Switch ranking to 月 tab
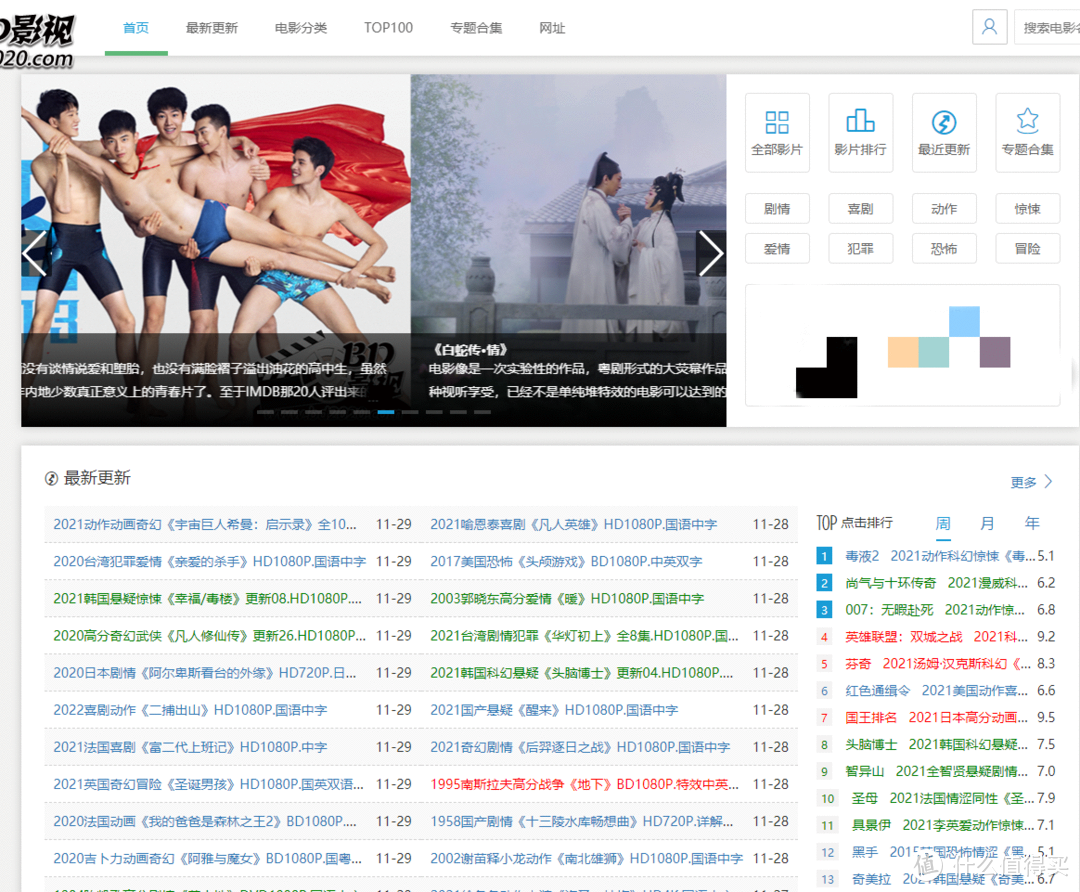 click(987, 523)
